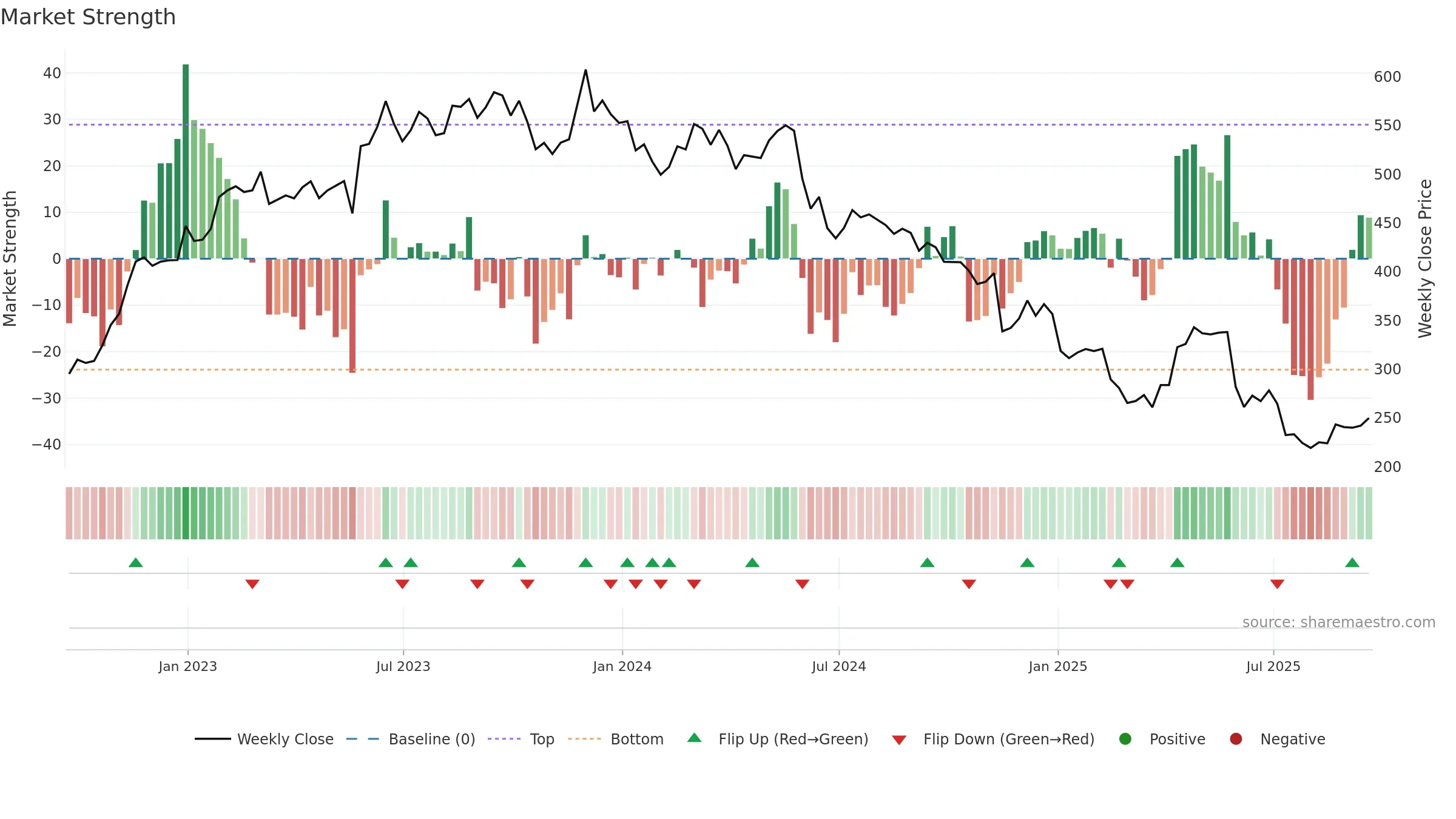This screenshot has height=819, width=1456.
Task: Toggle the Baseline (0) legend entry
Action: point(411,739)
